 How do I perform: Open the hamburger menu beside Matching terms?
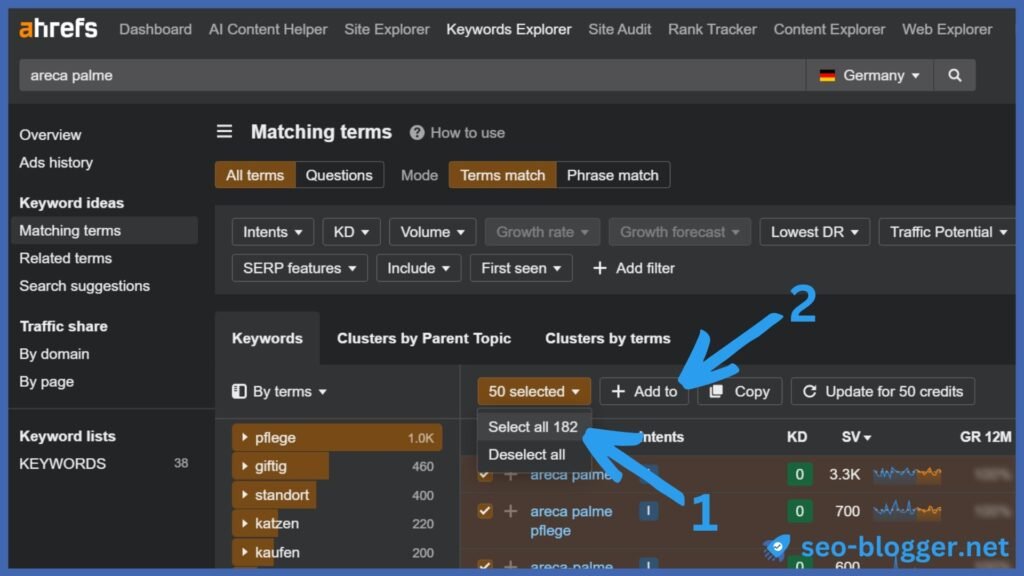pos(224,132)
